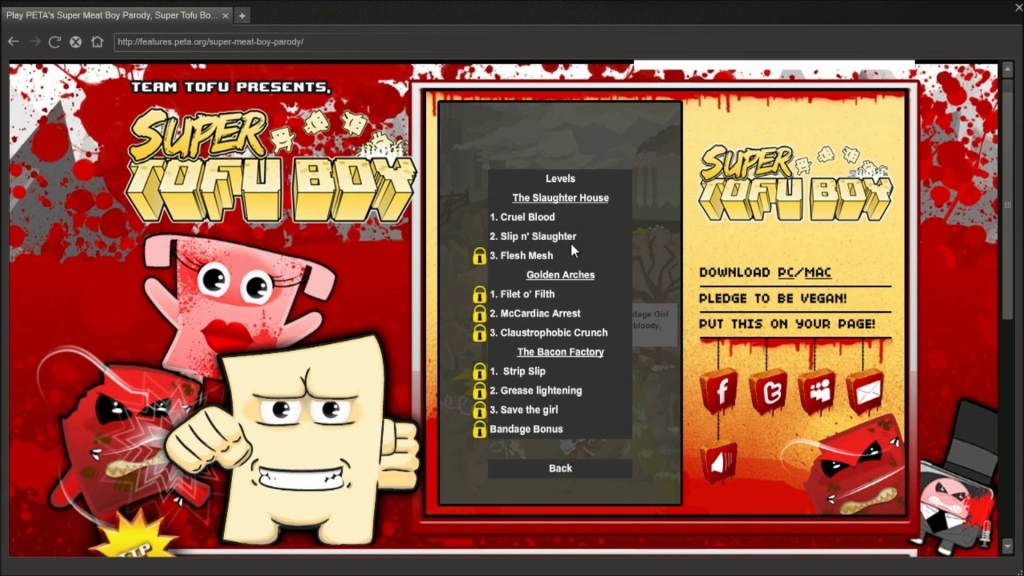The width and height of the screenshot is (1024, 576).
Task: Download the MAC version of the game
Action: [x=818, y=272]
